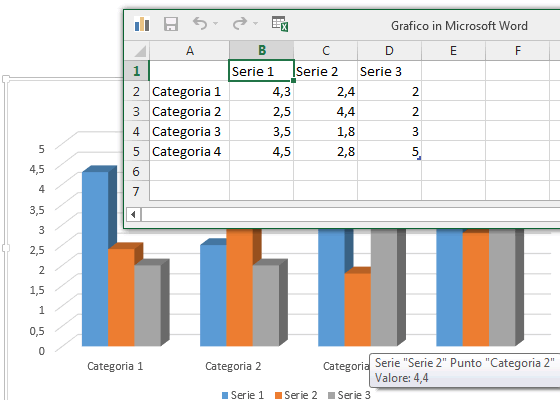Image resolution: width=560 pixels, height=400 pixels.
Task: Click the orange Serie 2 legend entry
Action: [x=296, y=395]
